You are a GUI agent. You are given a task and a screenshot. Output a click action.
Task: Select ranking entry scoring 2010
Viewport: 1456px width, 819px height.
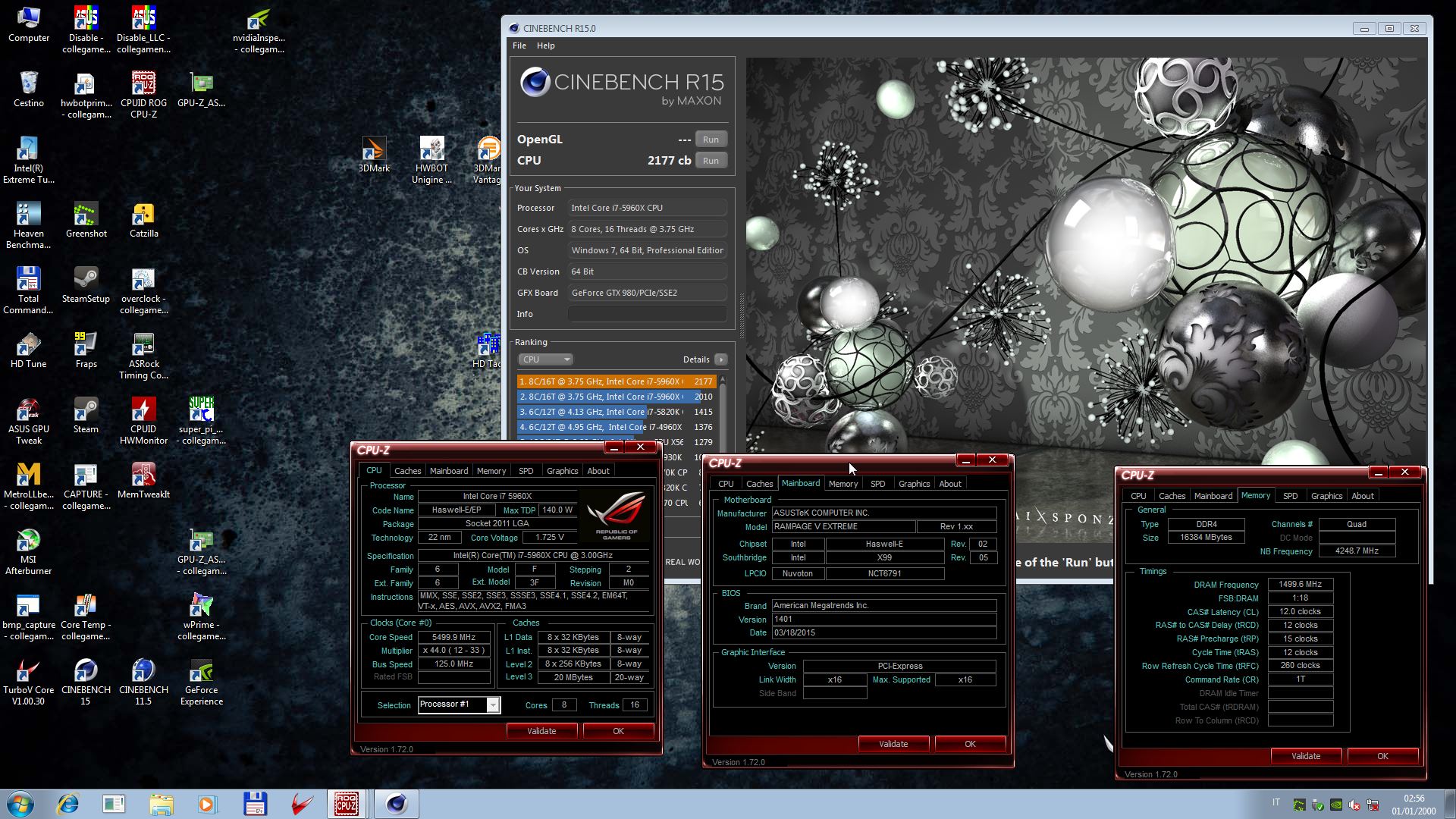click(616, 397)
